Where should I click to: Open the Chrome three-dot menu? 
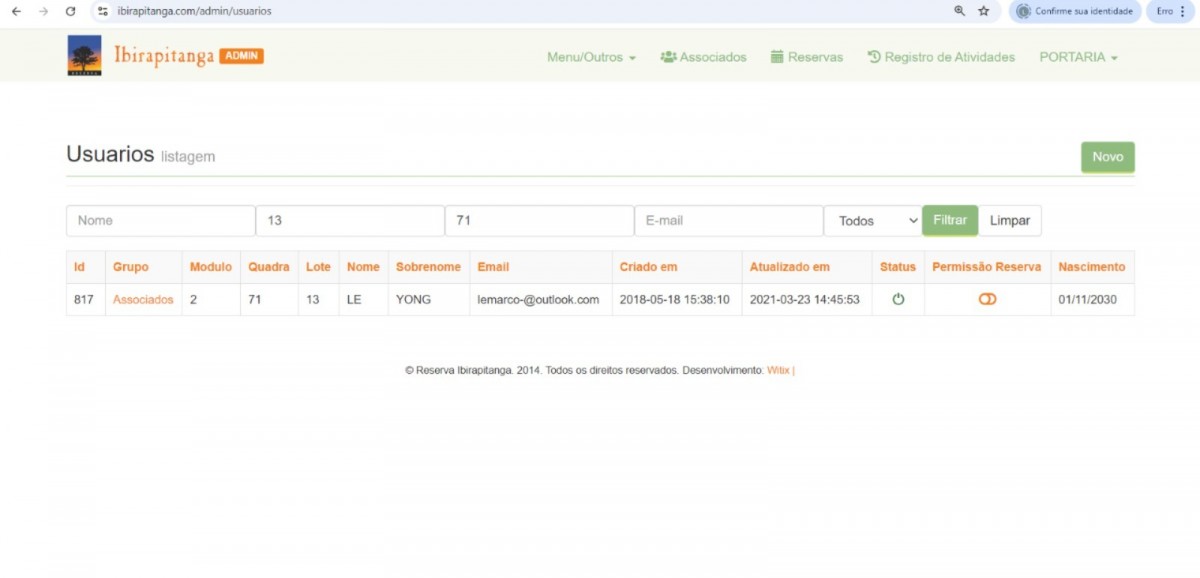tap(1182, 11)
